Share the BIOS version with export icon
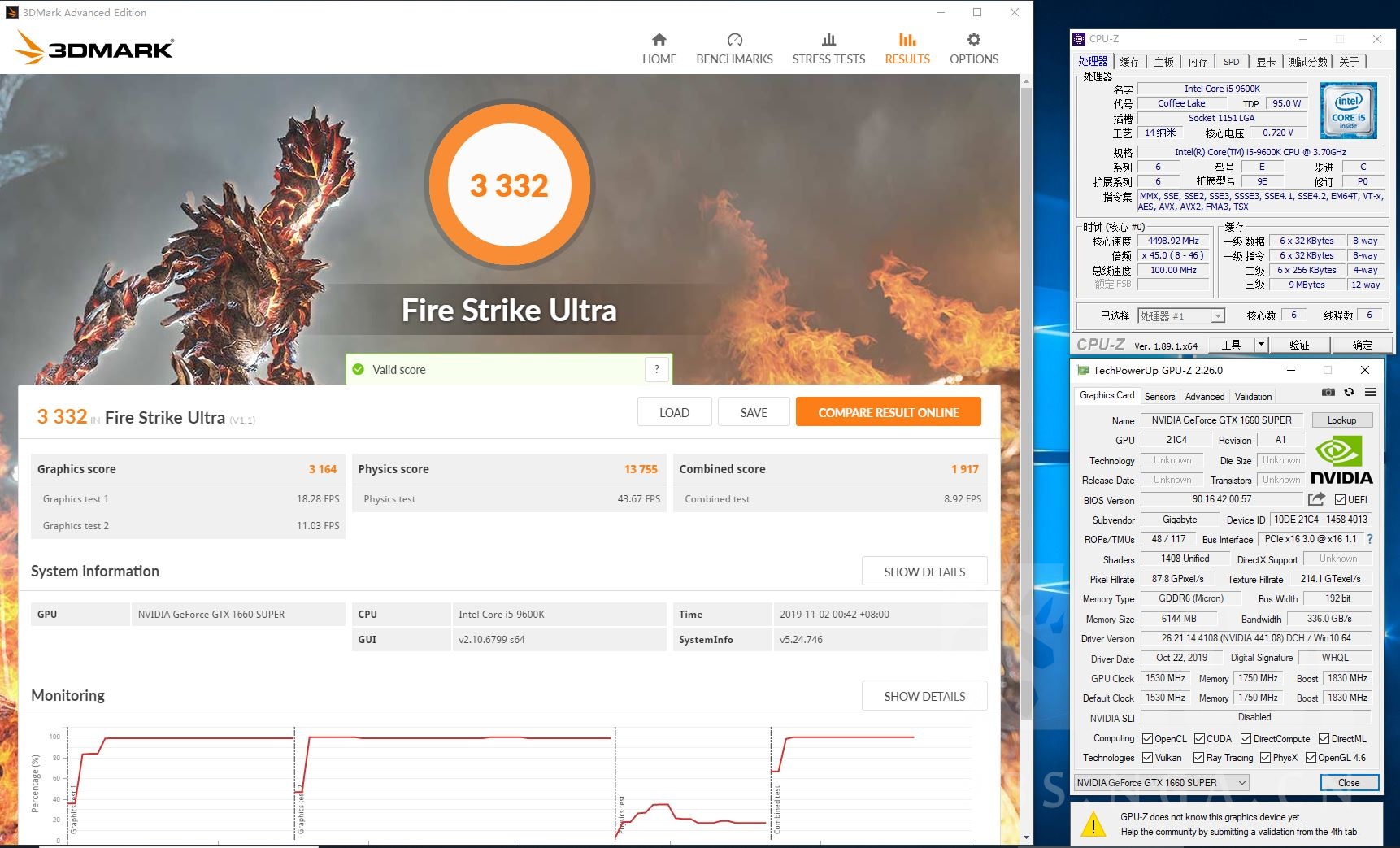 pyautogui.click(x=1316, y=499)
